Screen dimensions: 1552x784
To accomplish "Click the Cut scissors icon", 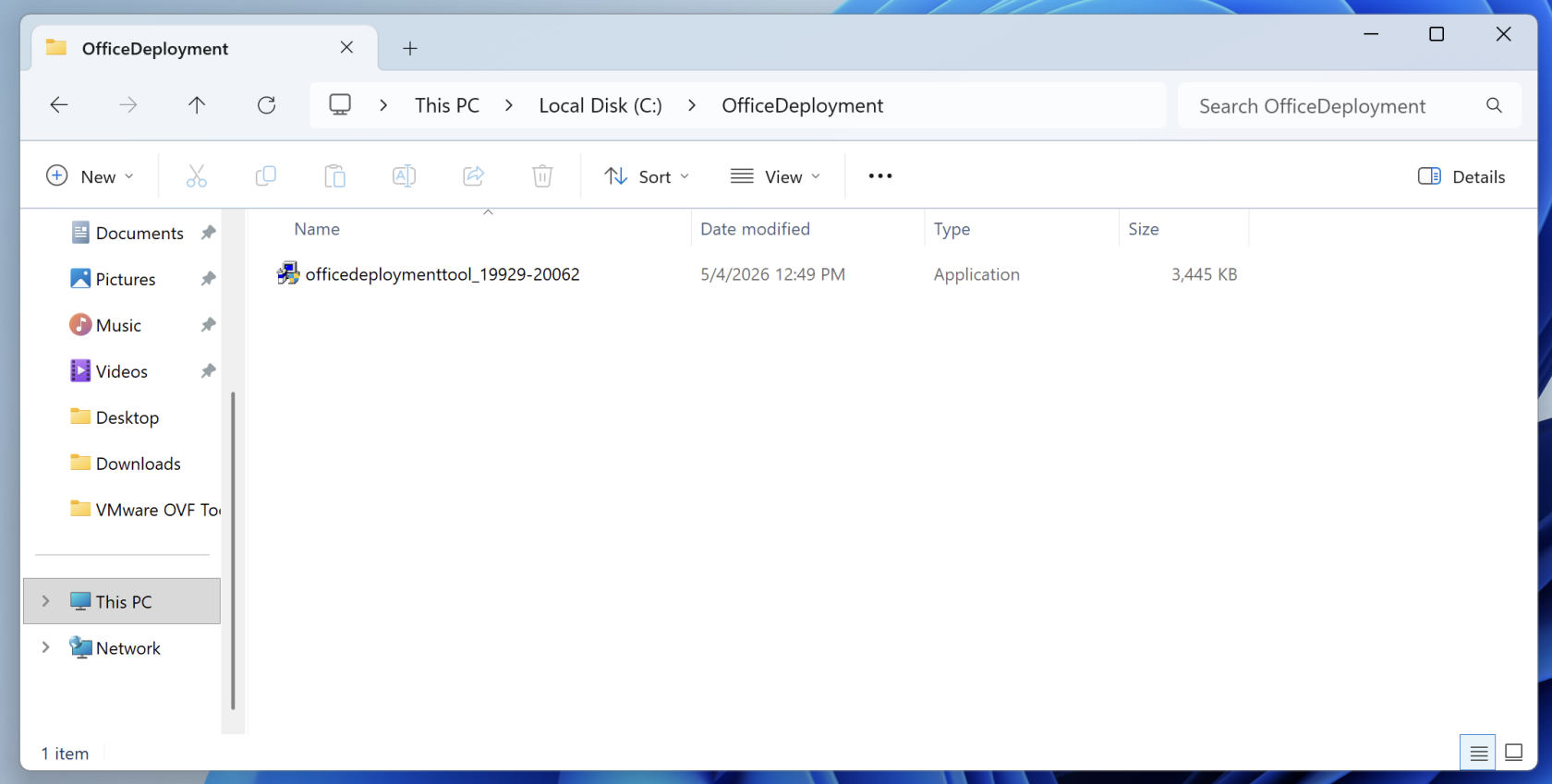I will pos(197,176).
